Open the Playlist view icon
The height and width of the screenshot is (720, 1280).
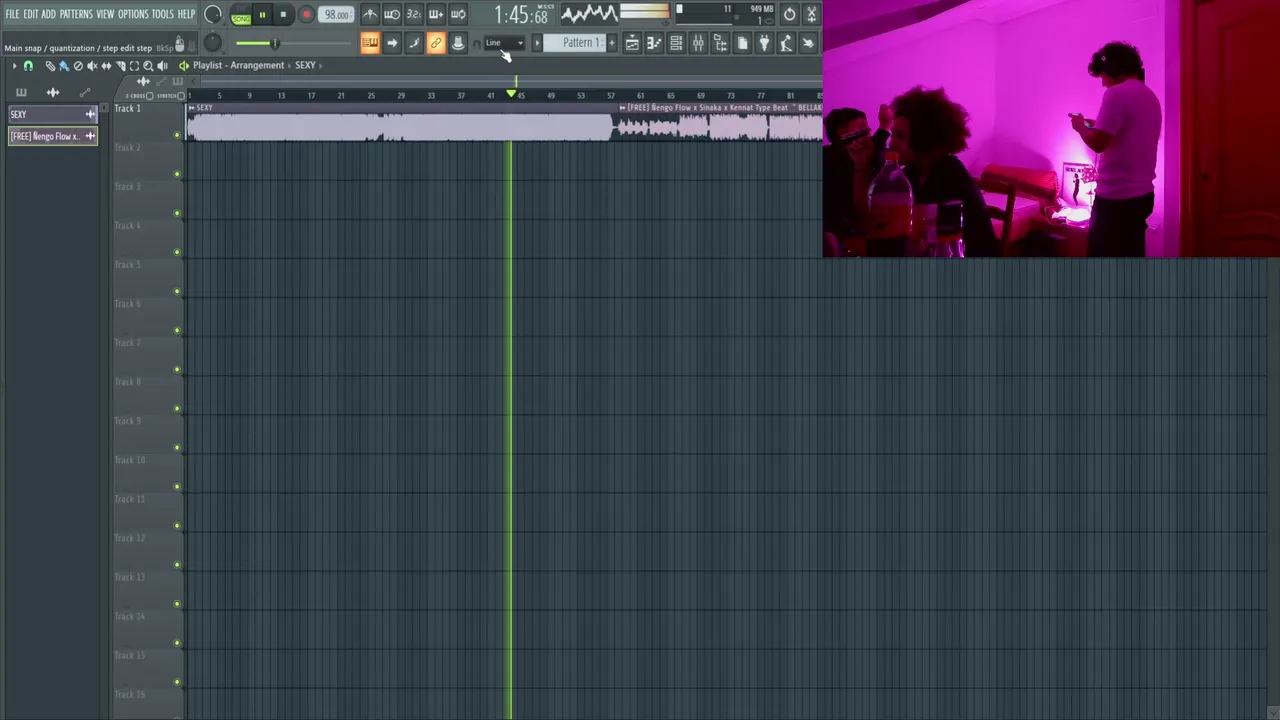click(632, 43)
